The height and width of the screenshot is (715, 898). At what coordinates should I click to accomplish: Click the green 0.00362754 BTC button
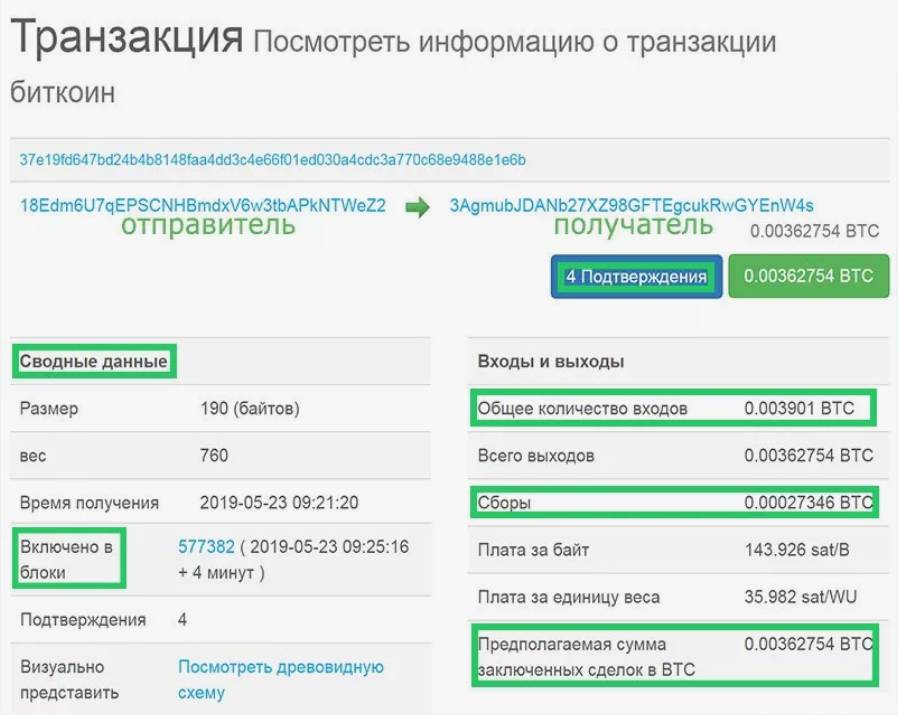coord(808,276)
